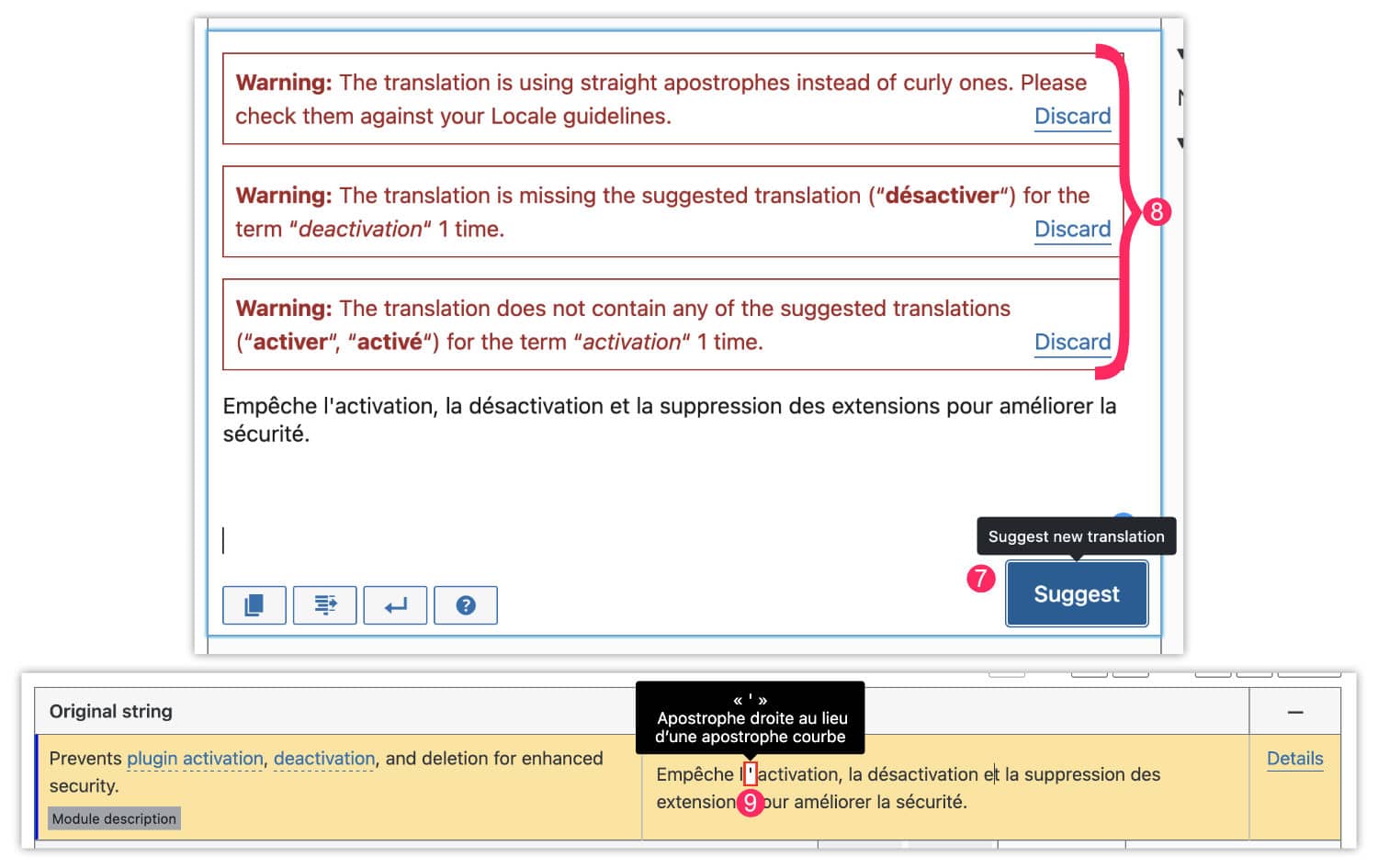Click the Original string column header
The height and width of the screenshot is (868, 1378).
111,711
